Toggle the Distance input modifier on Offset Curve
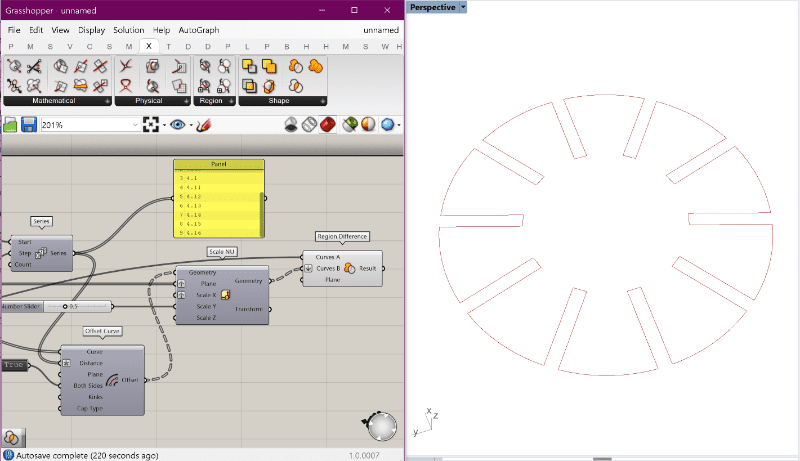The height and width of the screenshot is (461, 800). click(66, 363)
